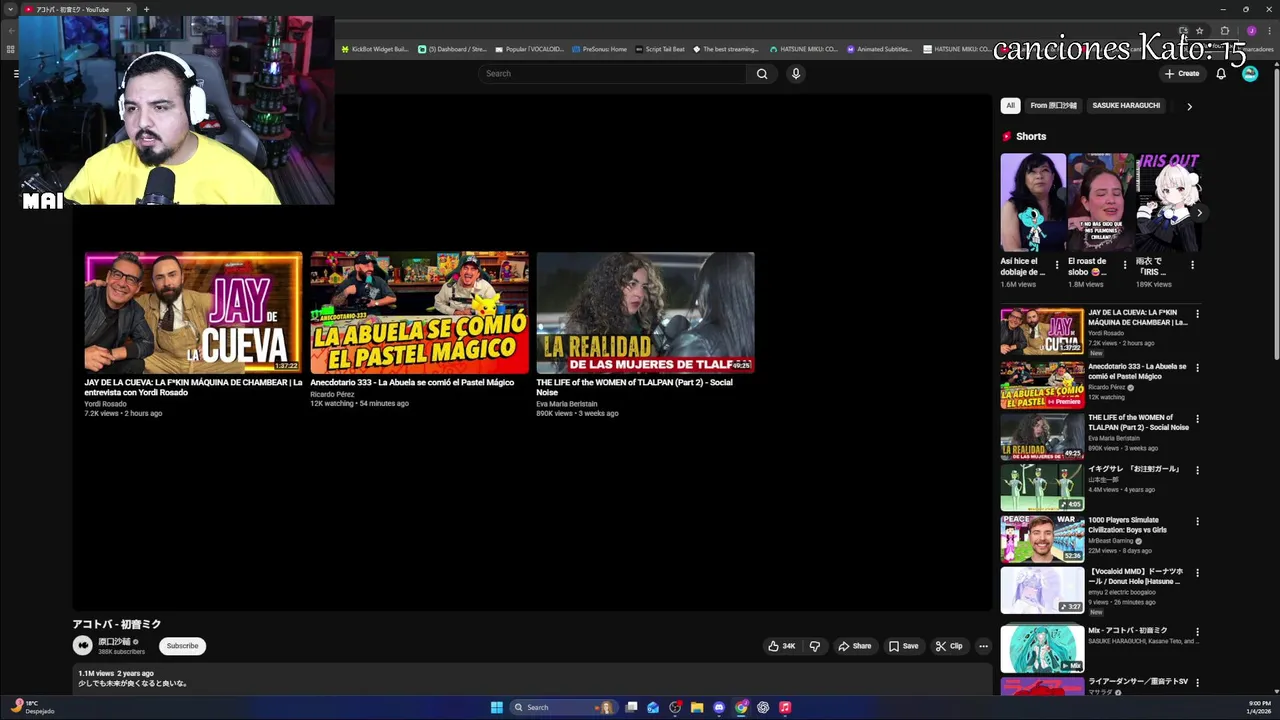Expand the video description box
Viewport: 1280px width, 720px height.
pyautogui.click(x=531, y=679)
